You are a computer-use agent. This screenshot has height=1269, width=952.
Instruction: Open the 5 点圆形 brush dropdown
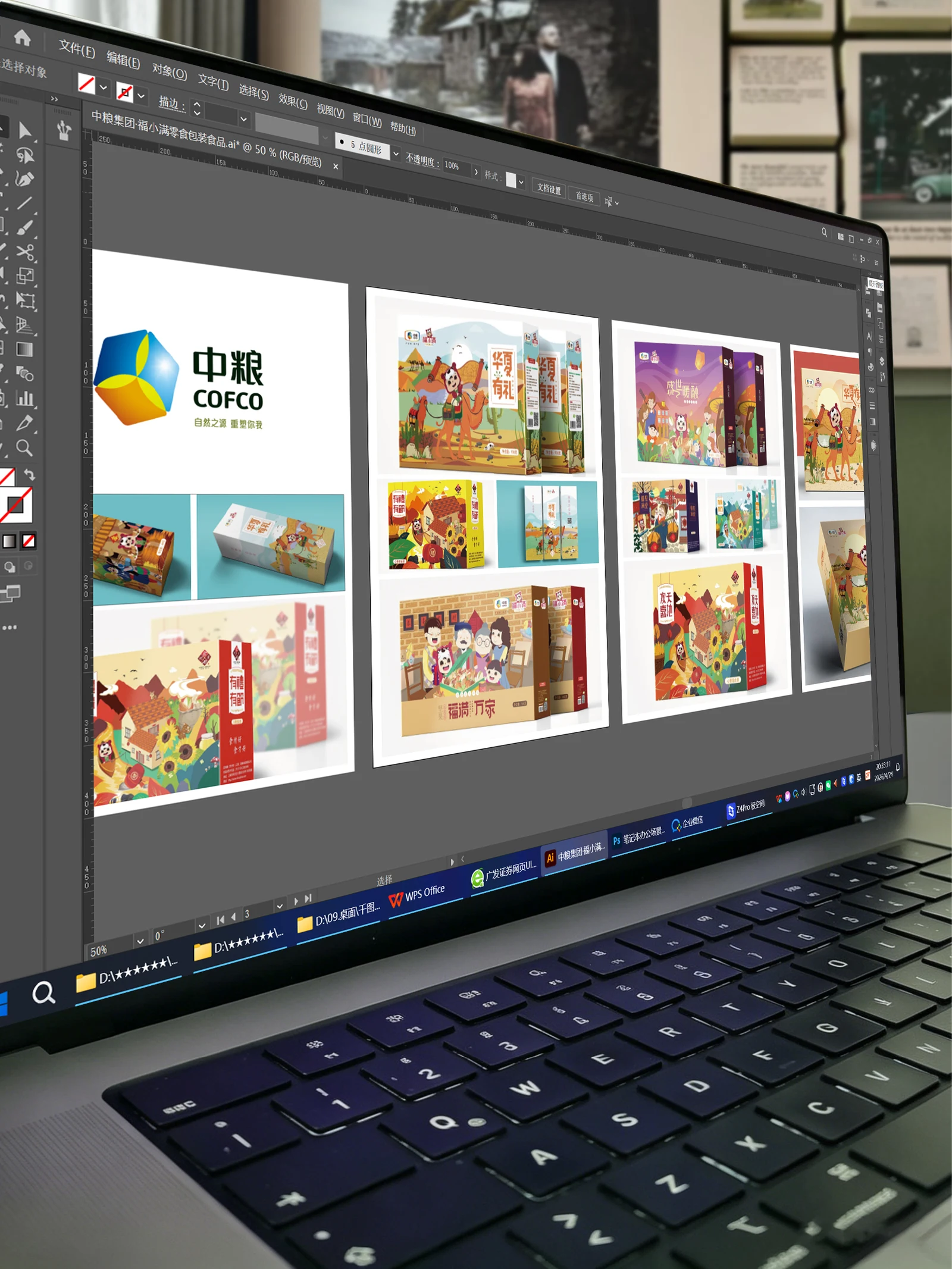click(396, 153)
